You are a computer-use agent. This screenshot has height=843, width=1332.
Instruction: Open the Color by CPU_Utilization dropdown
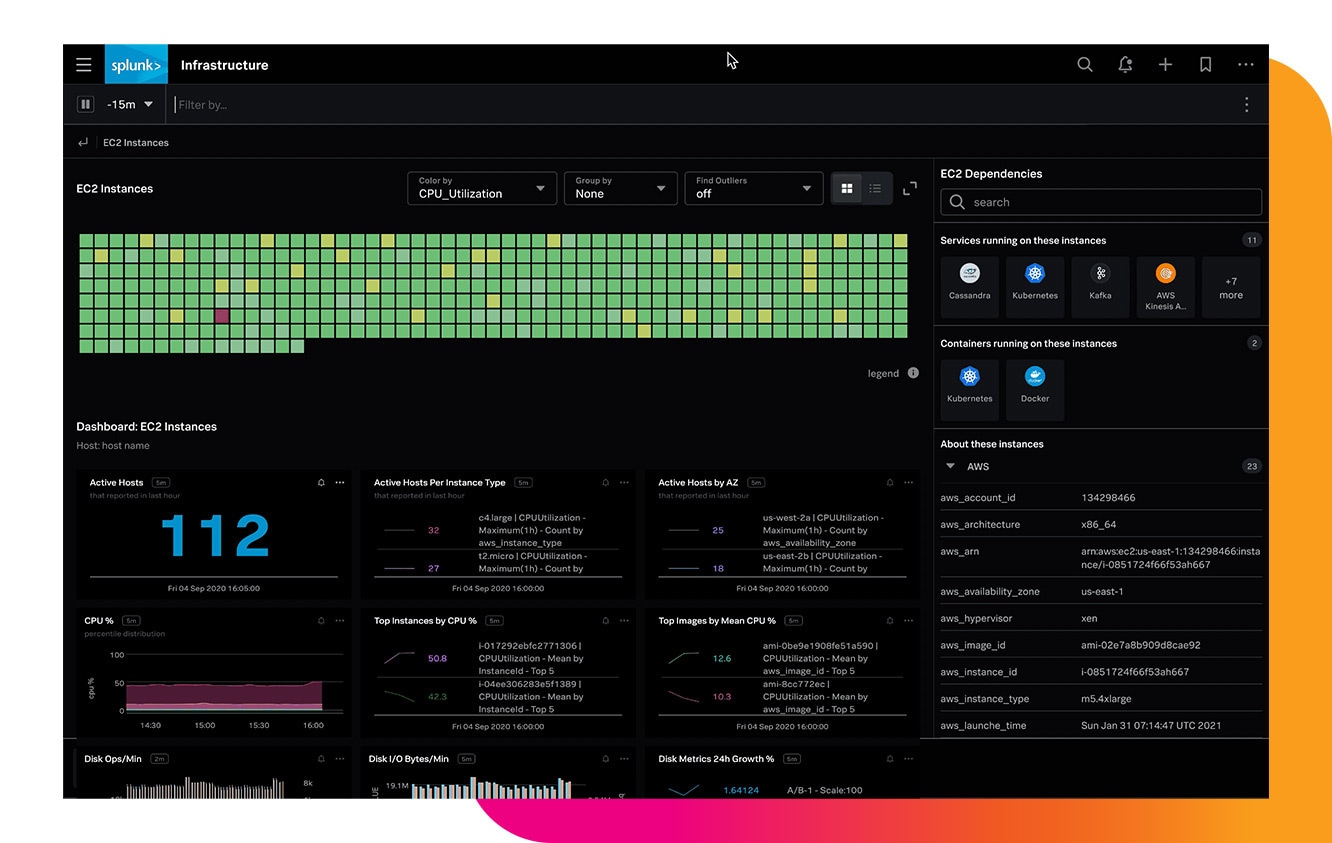pyautogui.click(x=481, y=188)
